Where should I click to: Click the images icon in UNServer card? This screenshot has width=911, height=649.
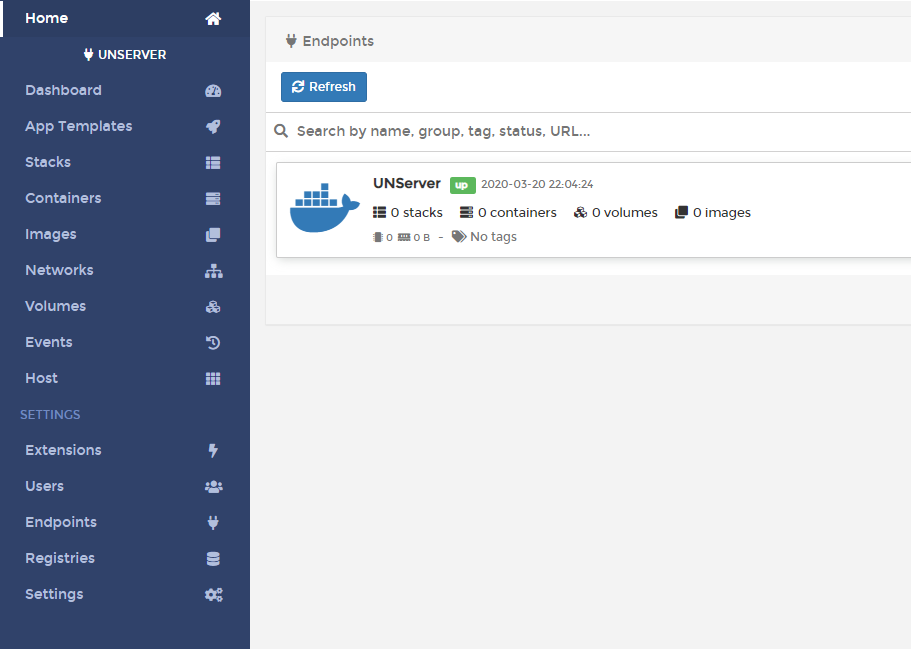click(x=682, y=212)
